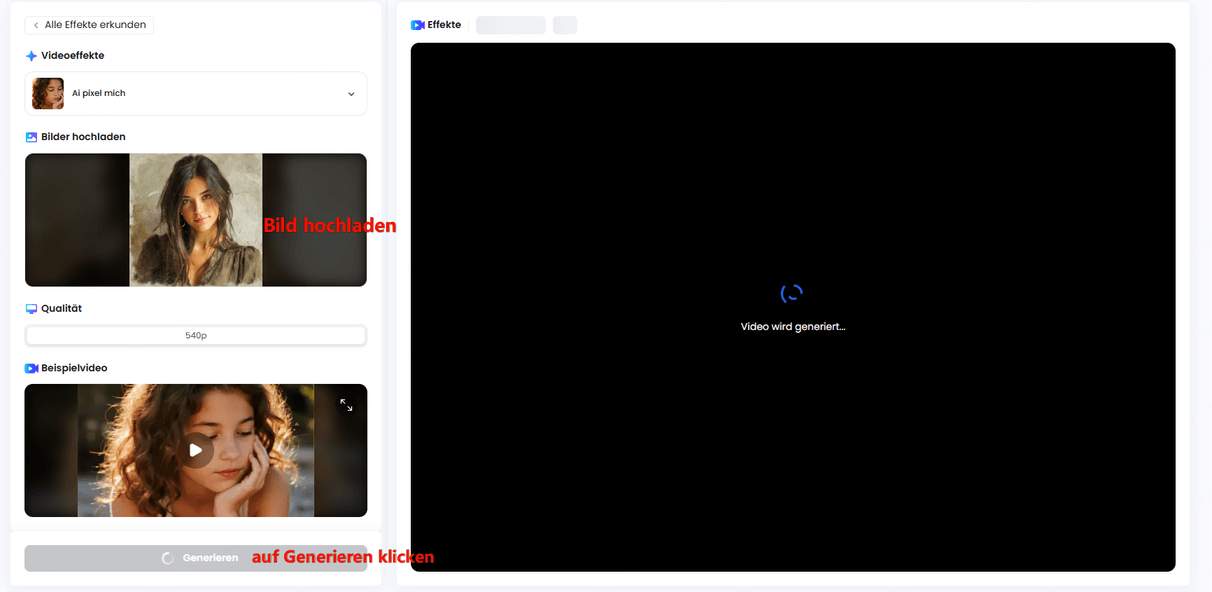Viewport: 1212px width, 592px height.
Task: Click the camera icon beside Effekte
Action: click(418, 25)
